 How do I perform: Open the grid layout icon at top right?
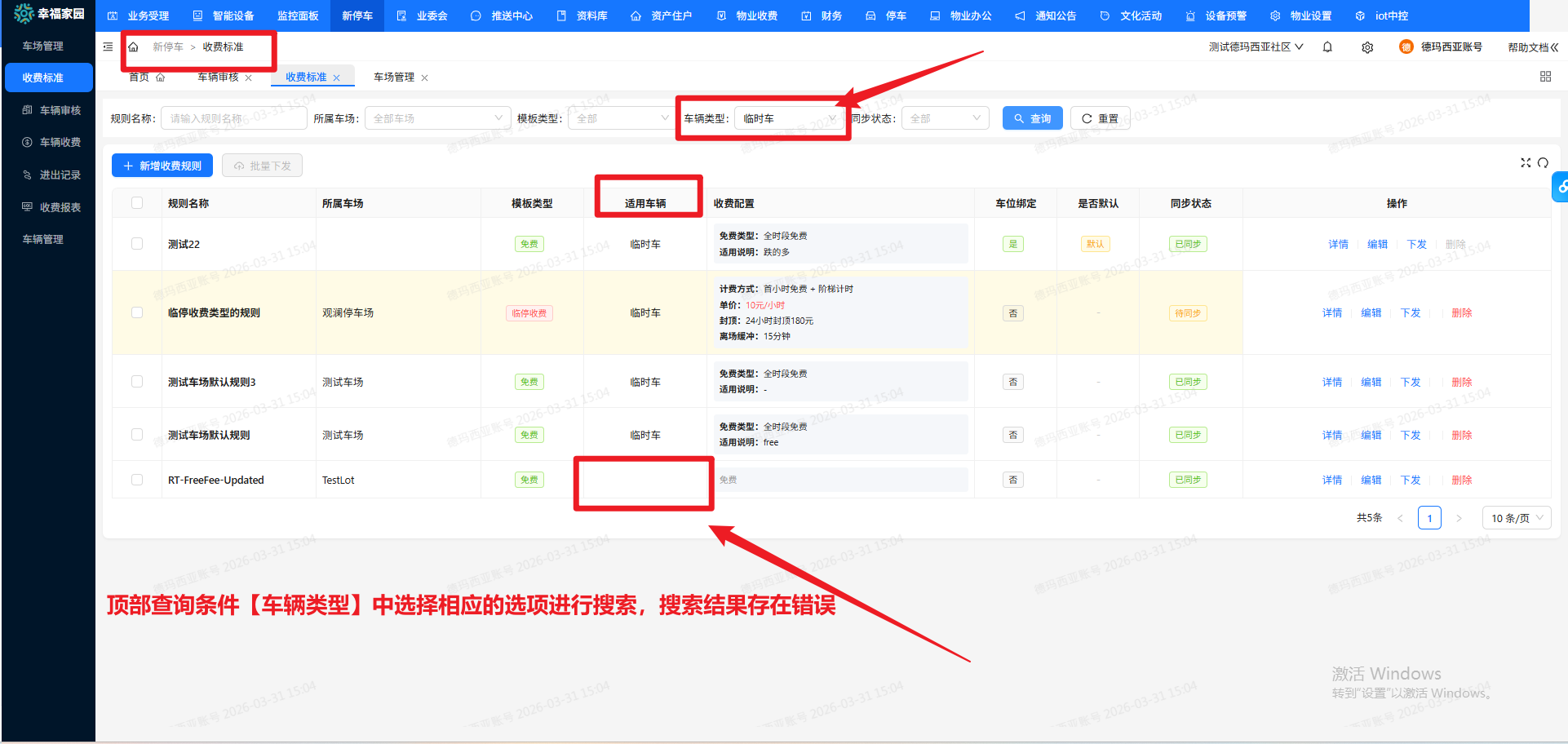[x=1545, y=77]
